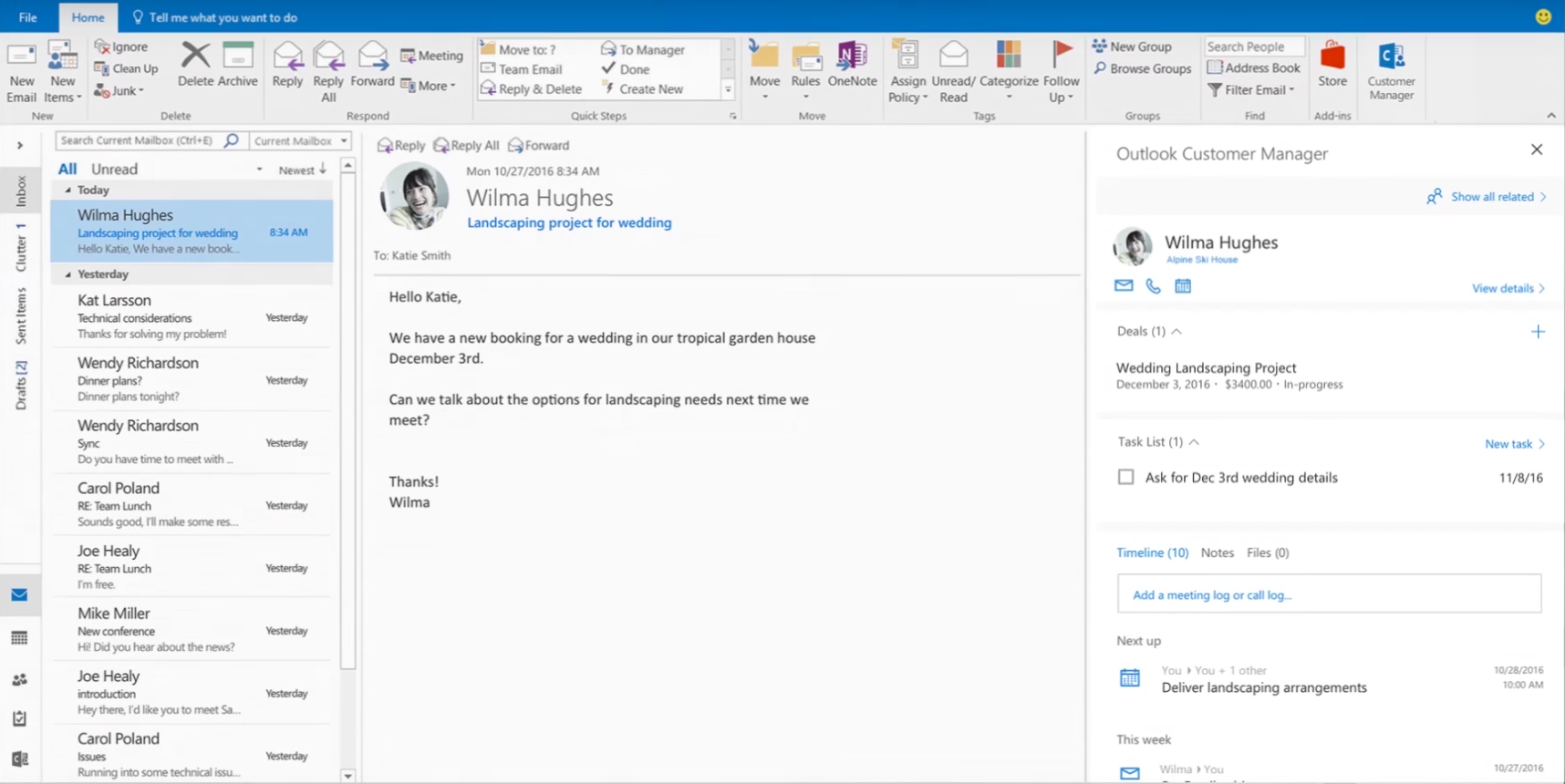Close the Outlook Customer Manager pane
1565x784 pixels.
[x=1537, y=150]
